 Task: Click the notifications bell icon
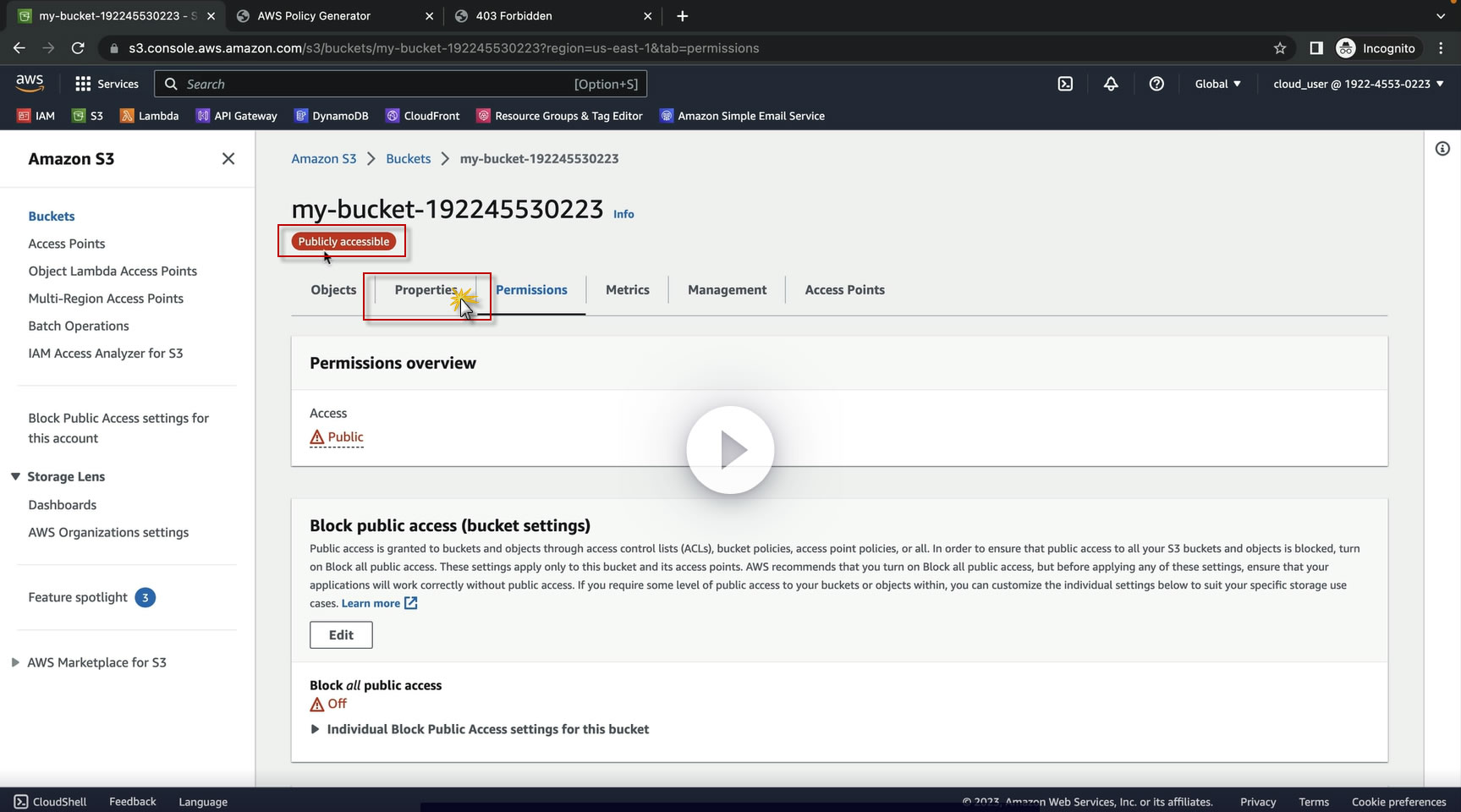point(1111,84)
